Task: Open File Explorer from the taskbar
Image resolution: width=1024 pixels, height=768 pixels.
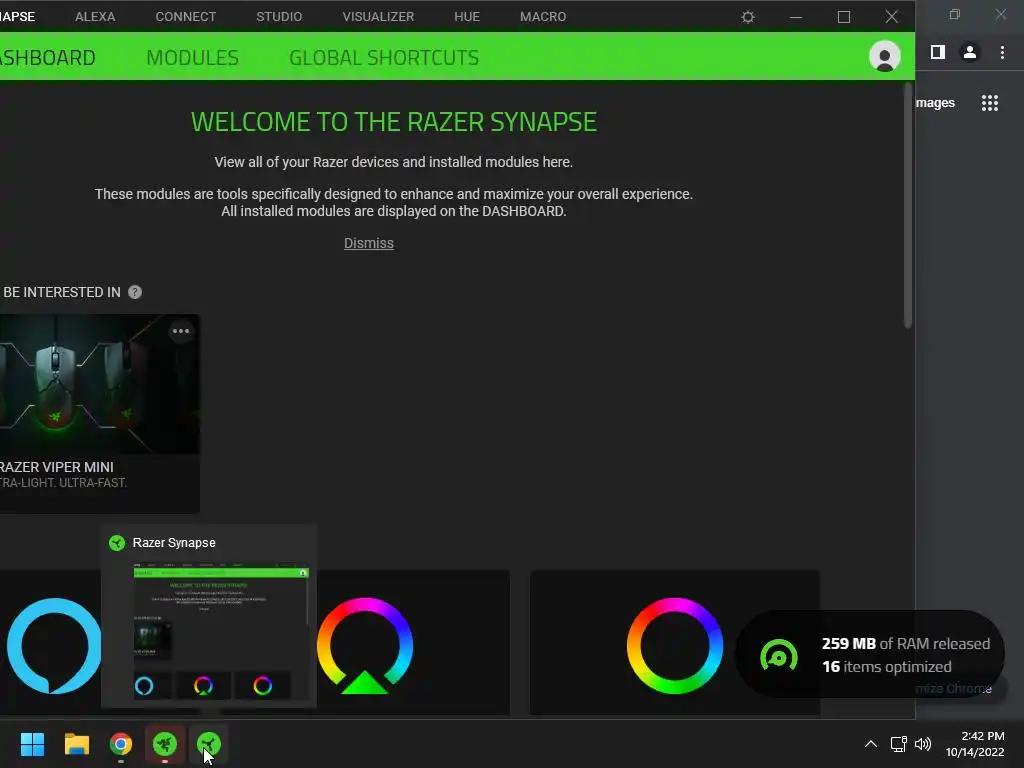Action: (x=76, y=744)
